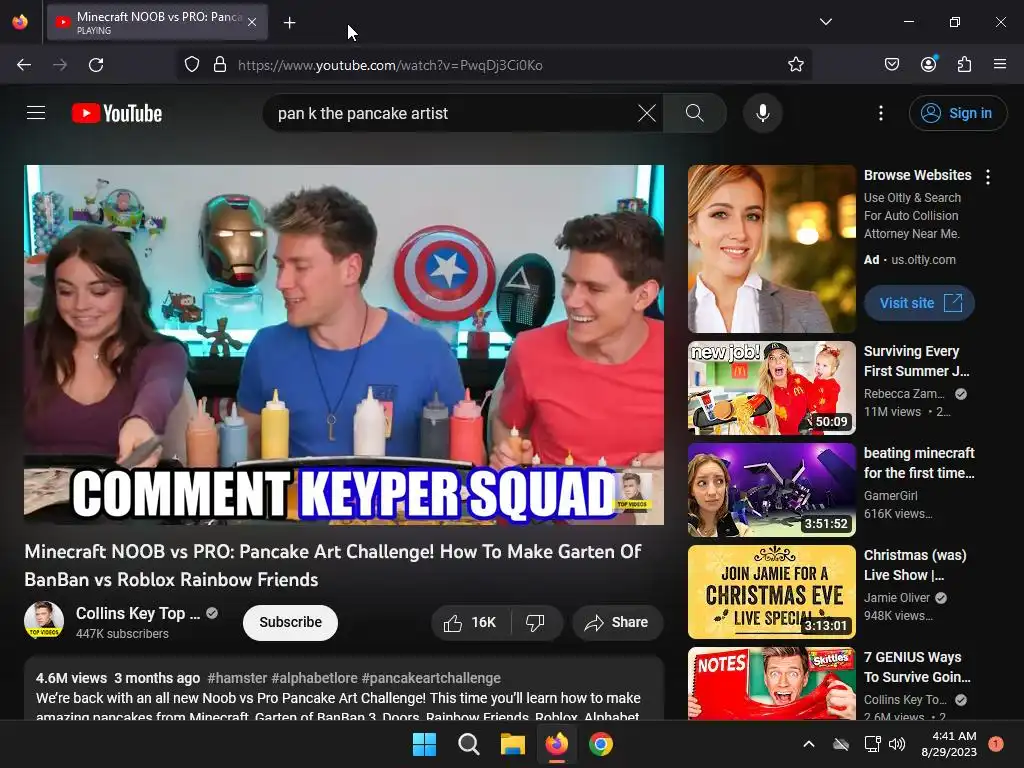Screen dimensions: 1024x768
Task: Bookmark this page with the star
Action: pyautogui.click(x=795, y=65)
